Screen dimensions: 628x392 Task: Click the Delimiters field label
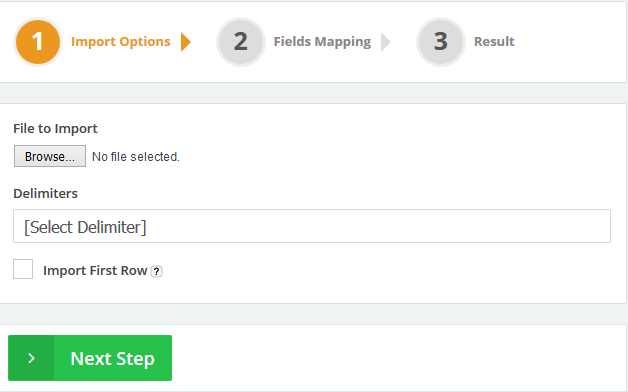[45, 193]
